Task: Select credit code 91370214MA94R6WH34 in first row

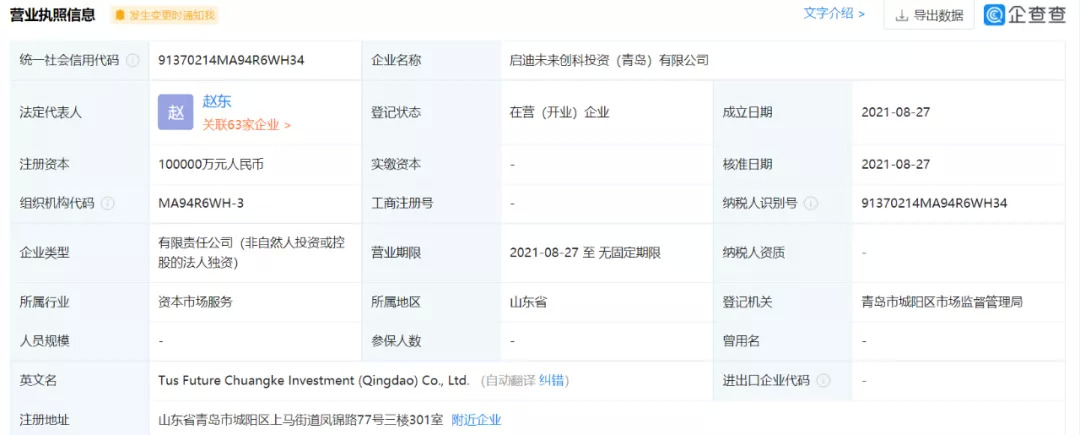Action: tap(231, 61)
